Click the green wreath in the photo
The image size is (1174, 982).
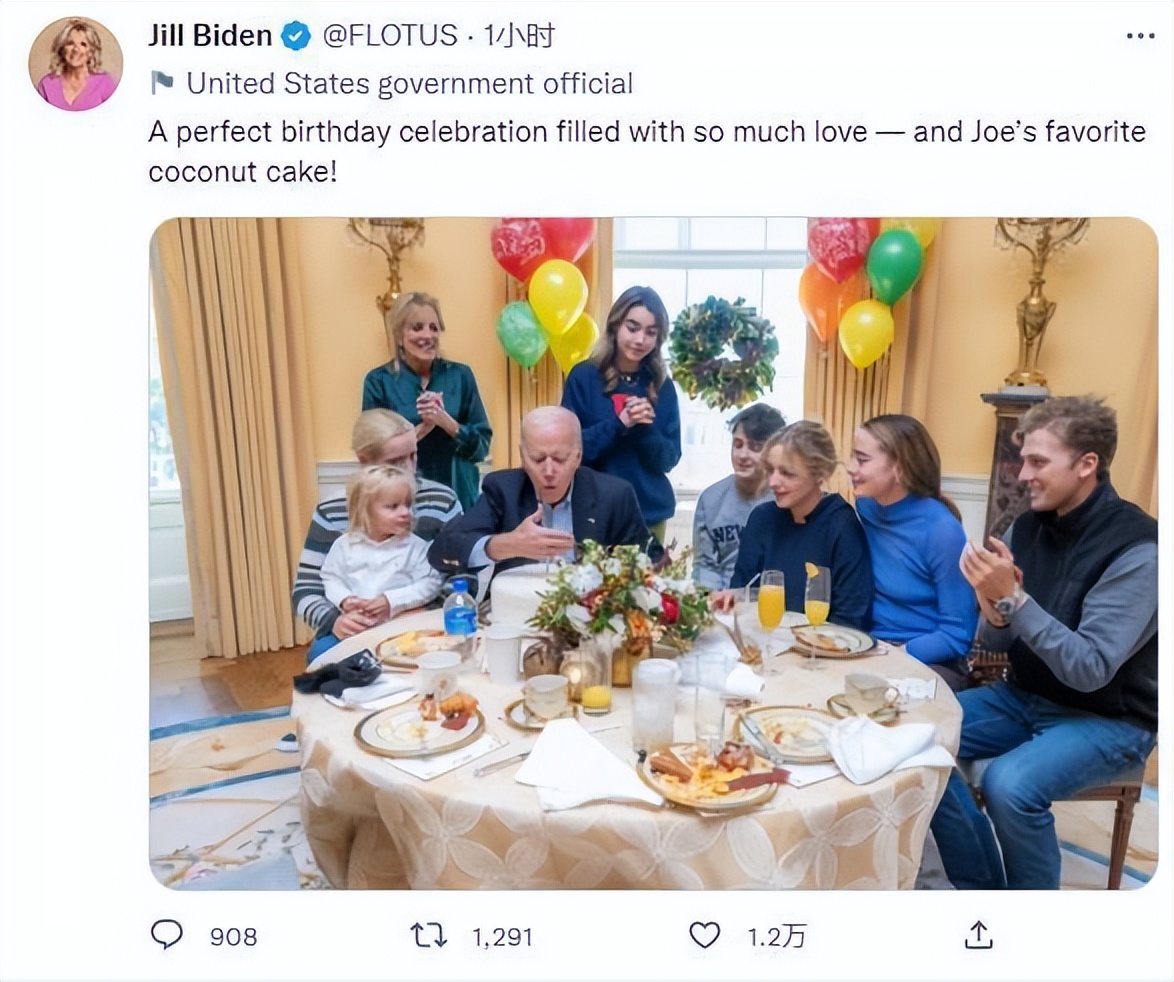point(723,352)
